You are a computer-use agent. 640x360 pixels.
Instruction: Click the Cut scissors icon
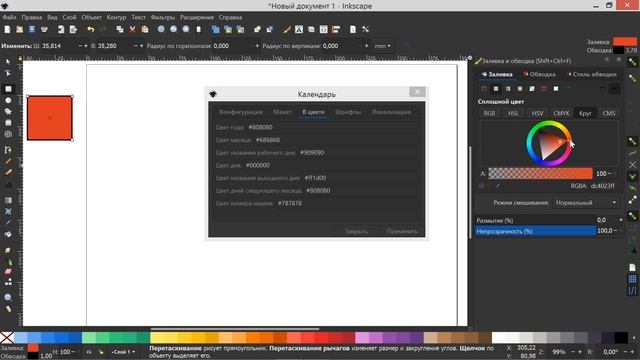tap(132, 29)
